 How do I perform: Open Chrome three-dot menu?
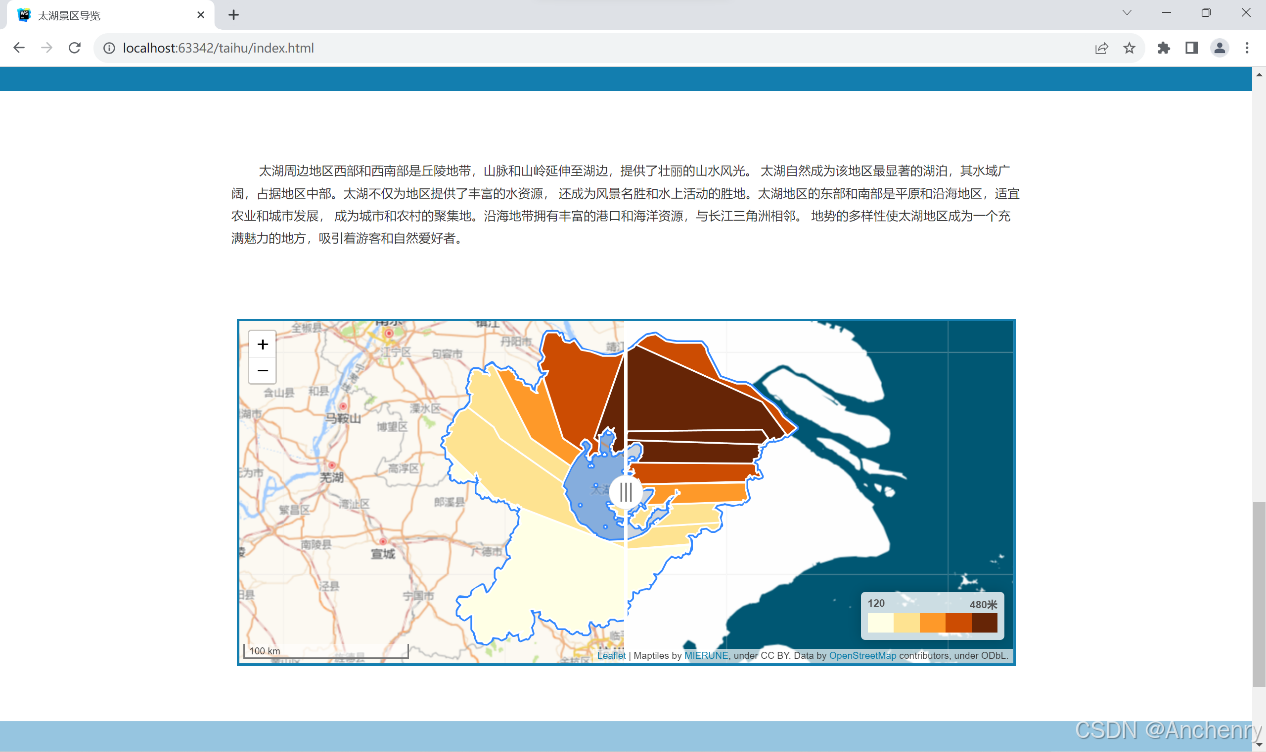[1247, 47]
